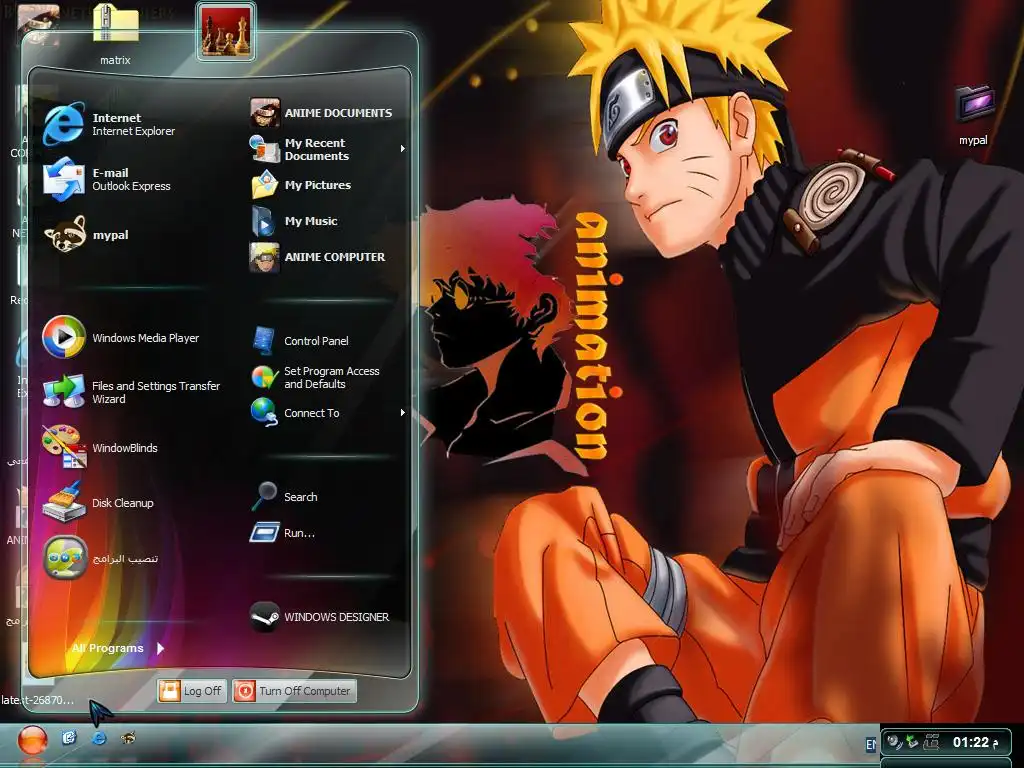The height and width of the screenshot is (768, 1024).
Task: Click the orange Start orb on taskbar
Action: tap(32, 741)
